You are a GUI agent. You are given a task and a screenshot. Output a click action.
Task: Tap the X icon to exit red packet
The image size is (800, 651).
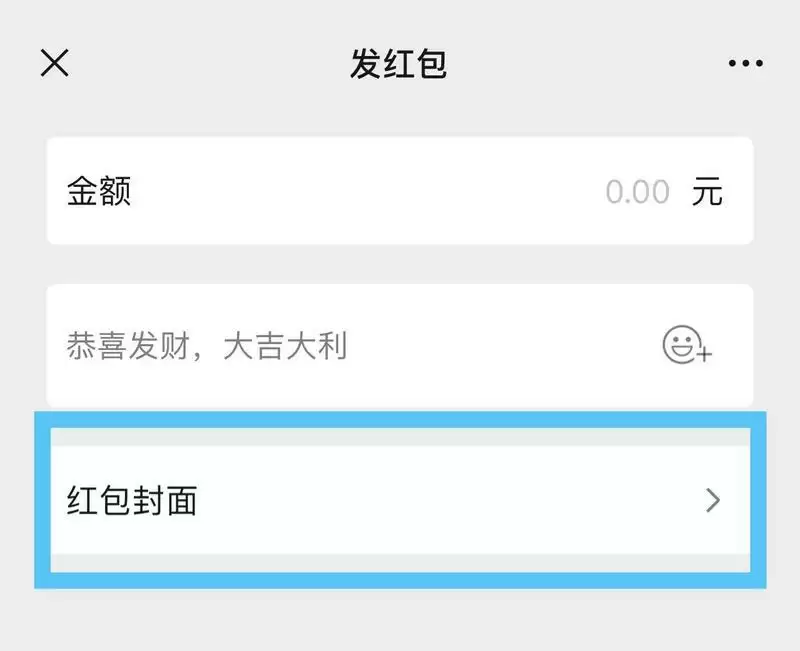point(55,62)
